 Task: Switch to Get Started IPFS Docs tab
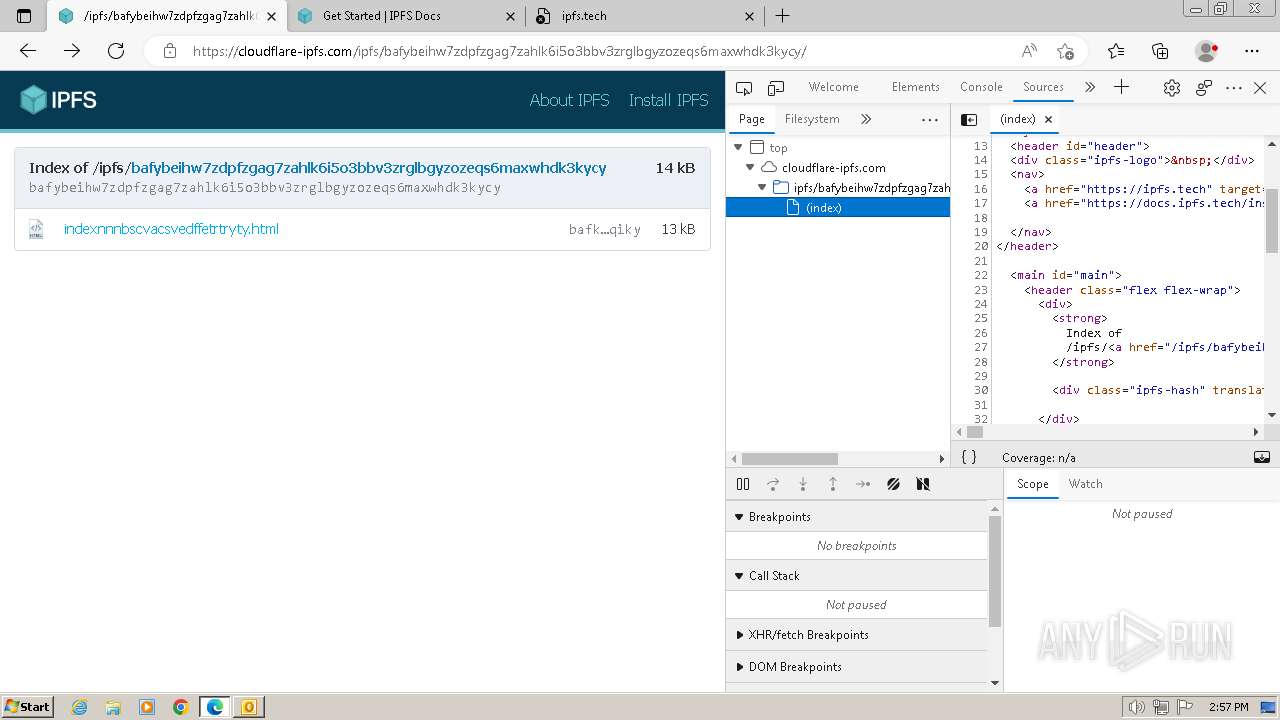(404, 16)
